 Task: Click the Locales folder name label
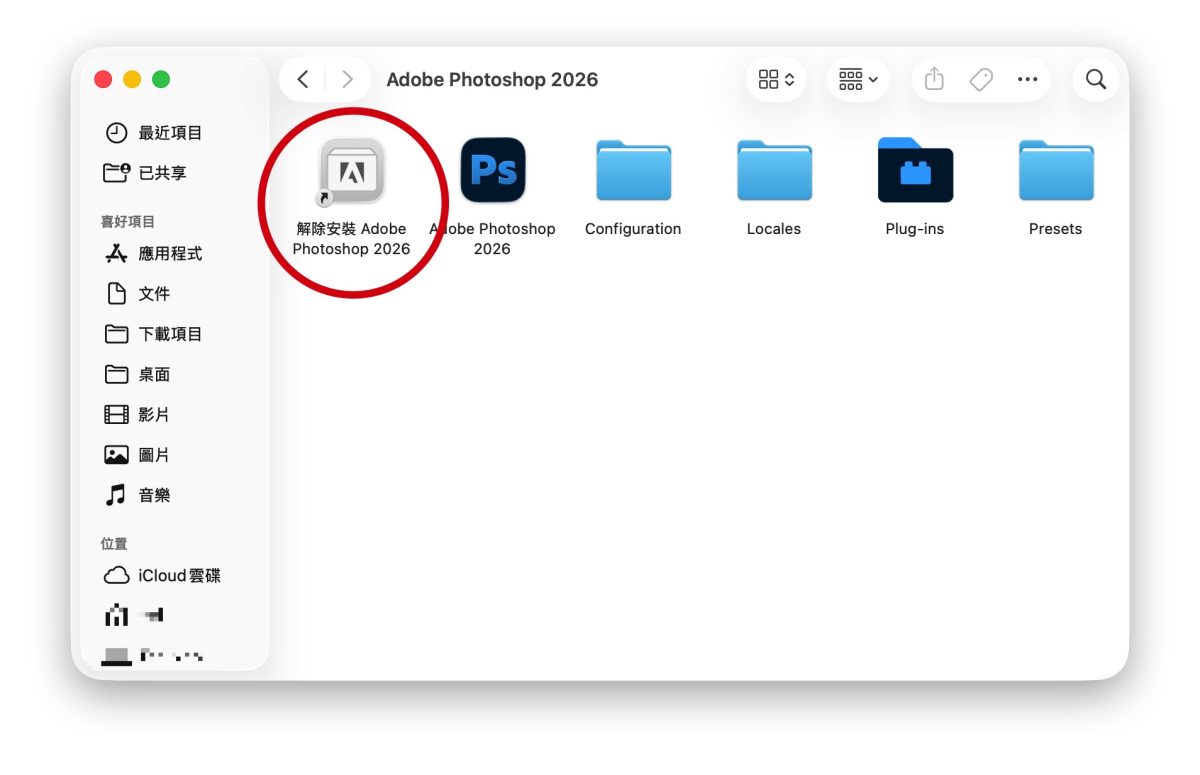774,229
